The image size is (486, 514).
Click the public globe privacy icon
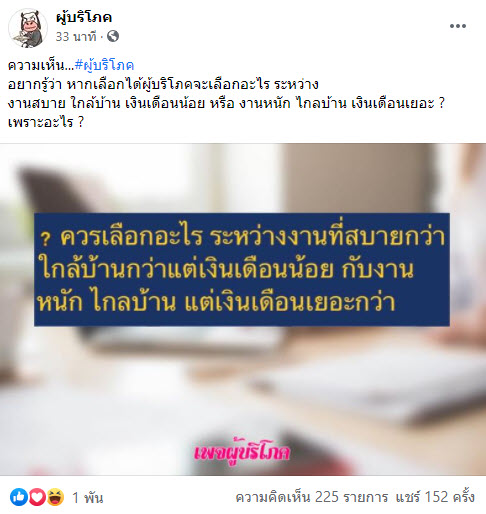(113, 36)
